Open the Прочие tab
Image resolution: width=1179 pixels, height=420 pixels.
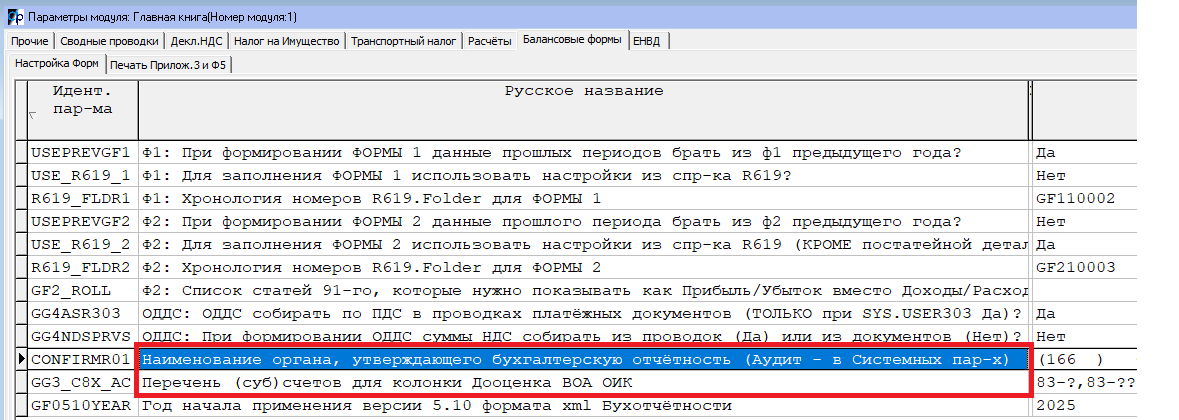point(29,41)
